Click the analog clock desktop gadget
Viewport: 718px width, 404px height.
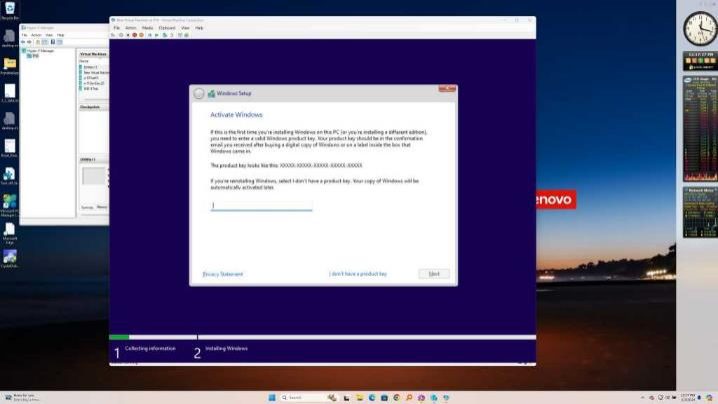pyautogui.click(x=700, y=28)
